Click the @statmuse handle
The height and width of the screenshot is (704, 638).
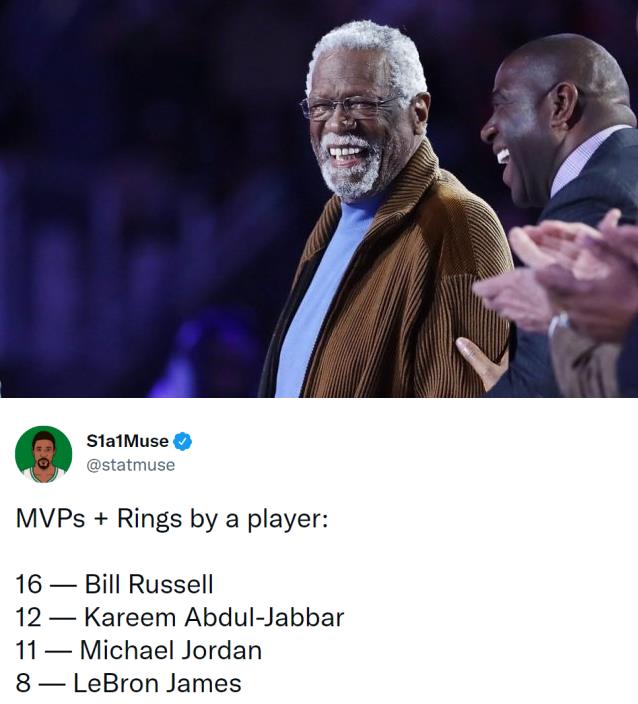pos(132,465)
